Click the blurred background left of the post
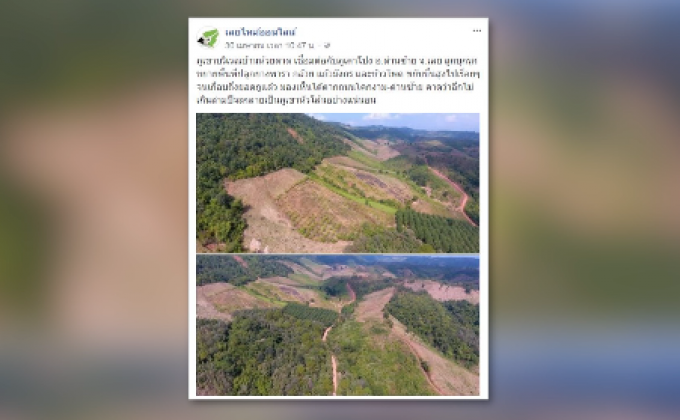Viewport: 680px width, 420px height. coord(94,210)
